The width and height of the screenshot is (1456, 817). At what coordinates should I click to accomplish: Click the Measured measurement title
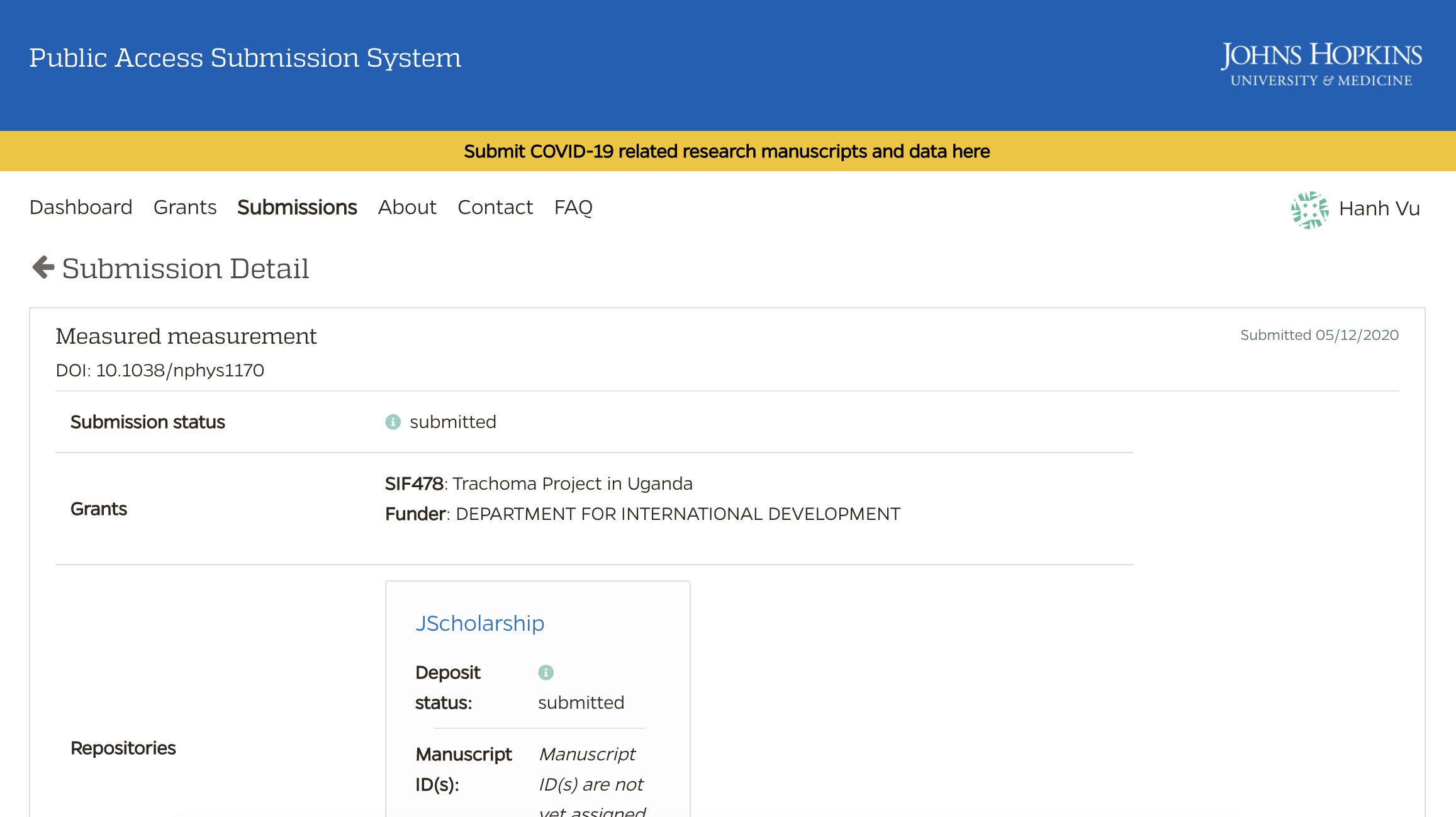pyautogui.click(x=186, y=336)
